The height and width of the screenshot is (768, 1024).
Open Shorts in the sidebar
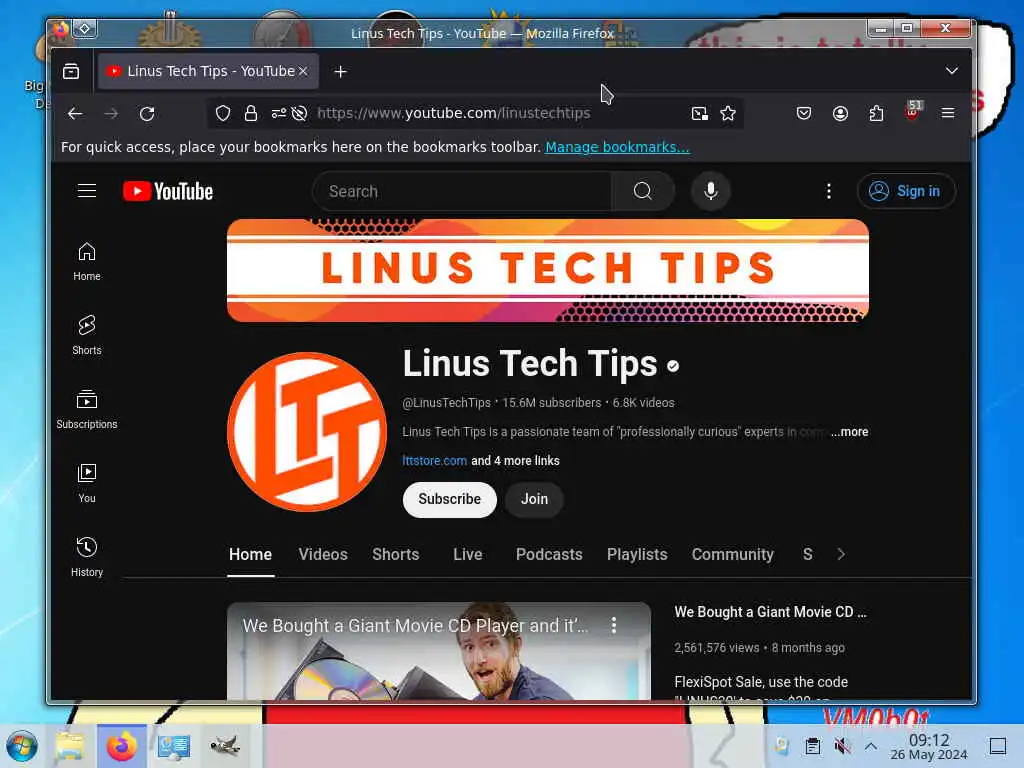pos(87,336)
